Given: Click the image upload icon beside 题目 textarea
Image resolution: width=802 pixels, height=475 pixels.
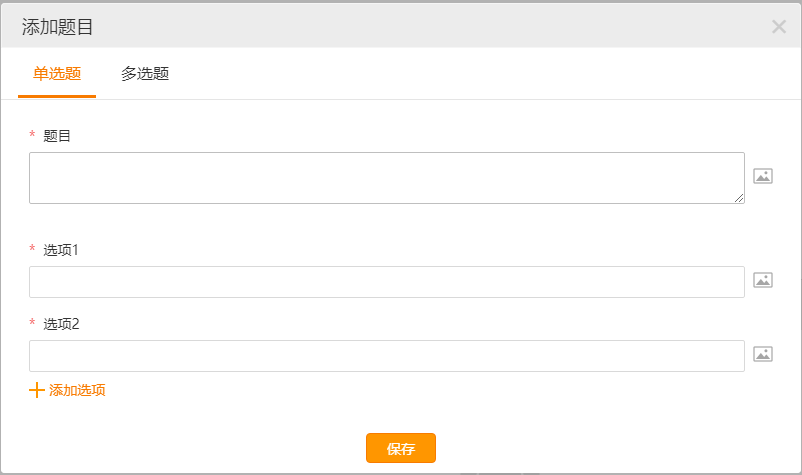Looking at the screenshot, I should (763, 176).
